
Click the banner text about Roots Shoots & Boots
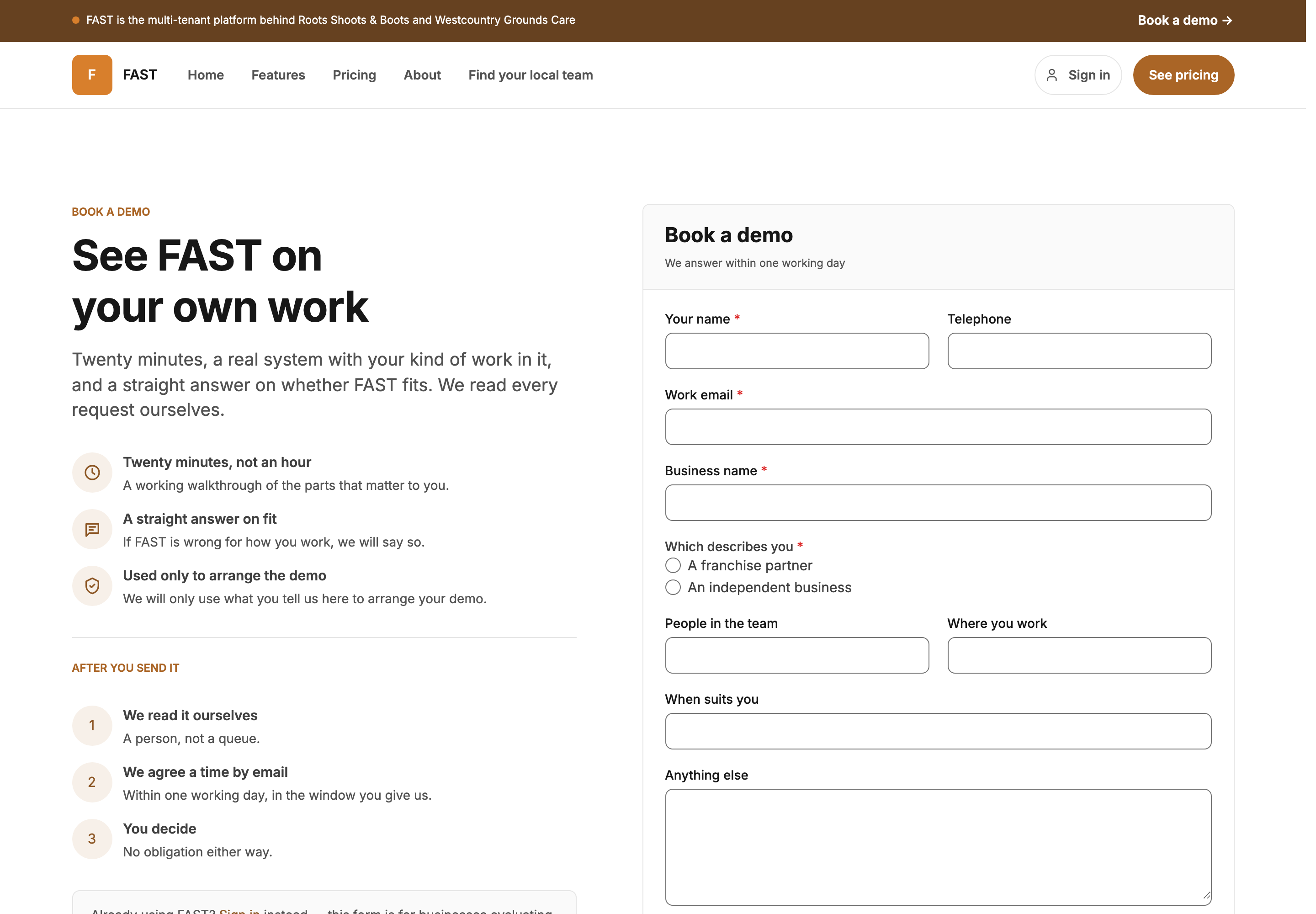pyautogui.click(x=330, y=20)
